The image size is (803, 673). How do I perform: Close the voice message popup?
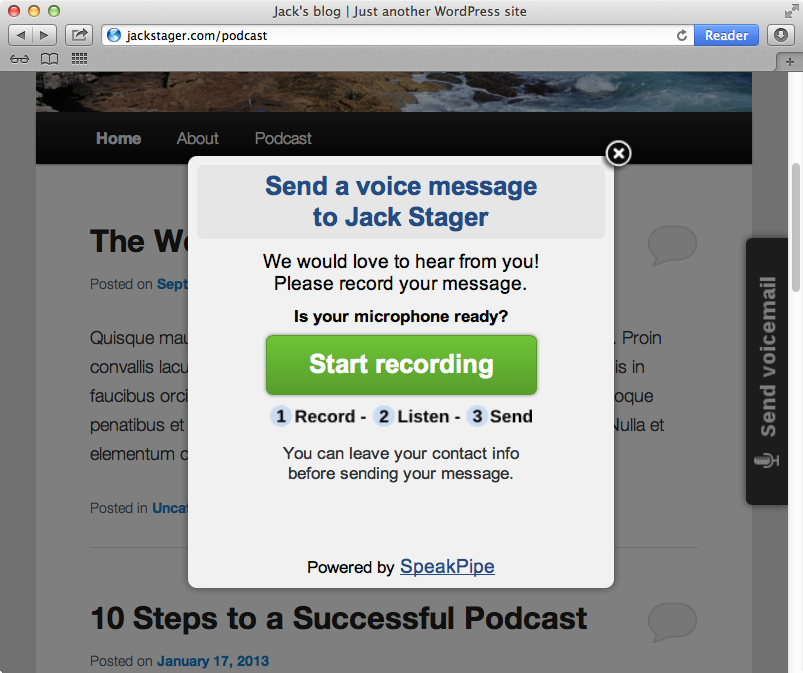619,153
